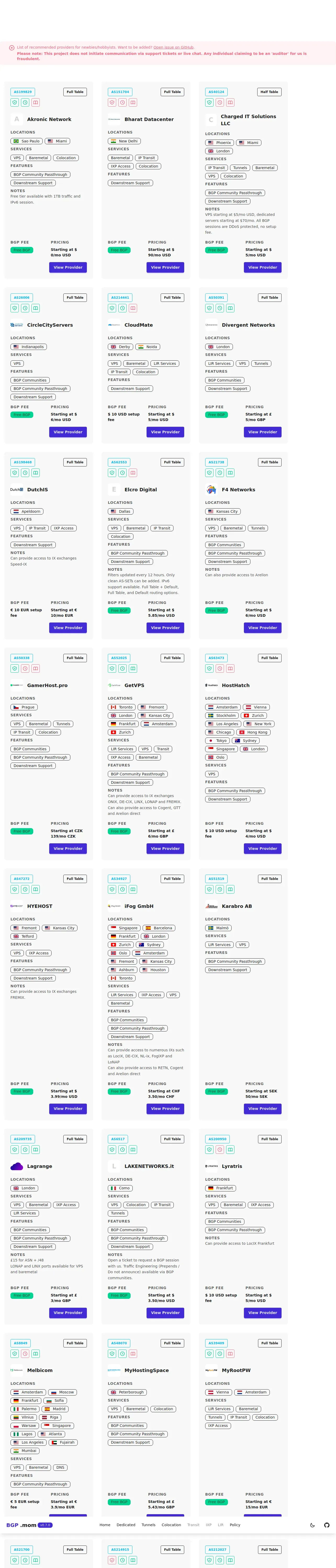Open Policy in the navigation bar
This screenshot has width=336, height=1568.
pos(235,1525)
